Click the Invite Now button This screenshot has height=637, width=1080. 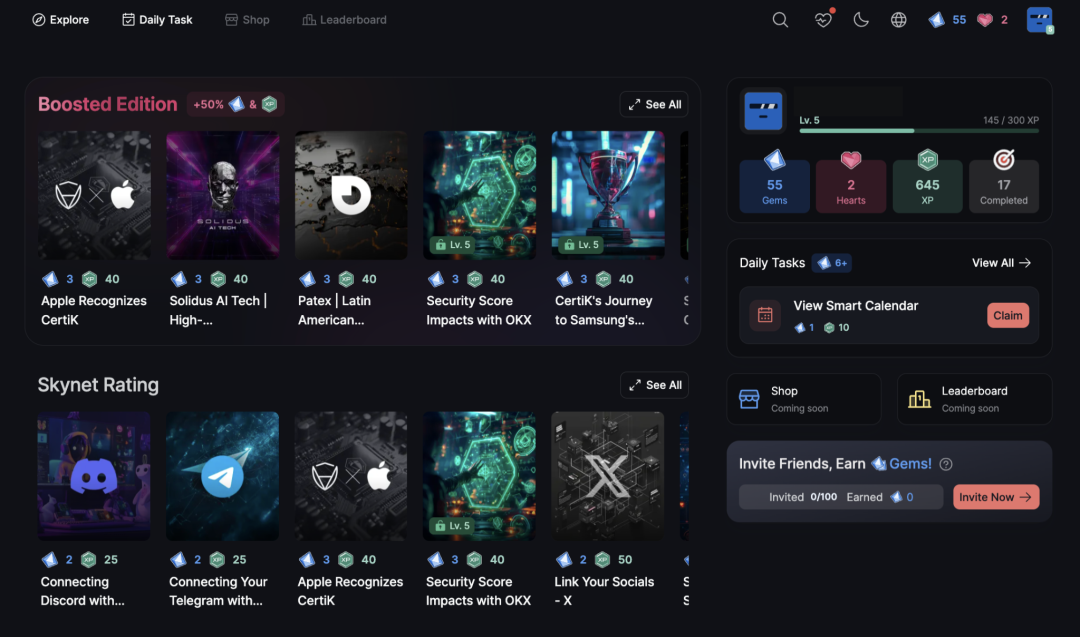(x=996, y=497)
